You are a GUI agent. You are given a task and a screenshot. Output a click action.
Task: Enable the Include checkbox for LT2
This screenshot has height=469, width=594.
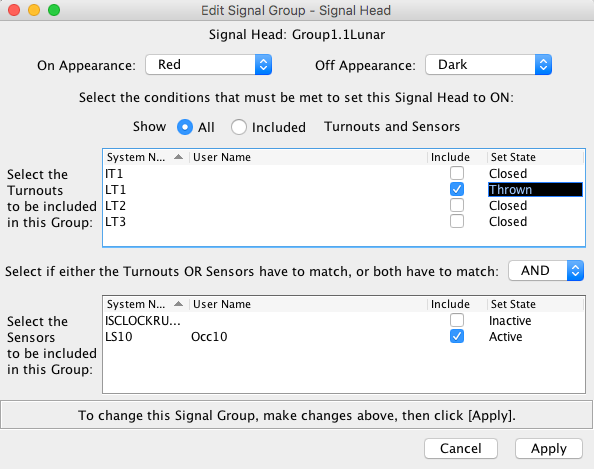[457, 205]
